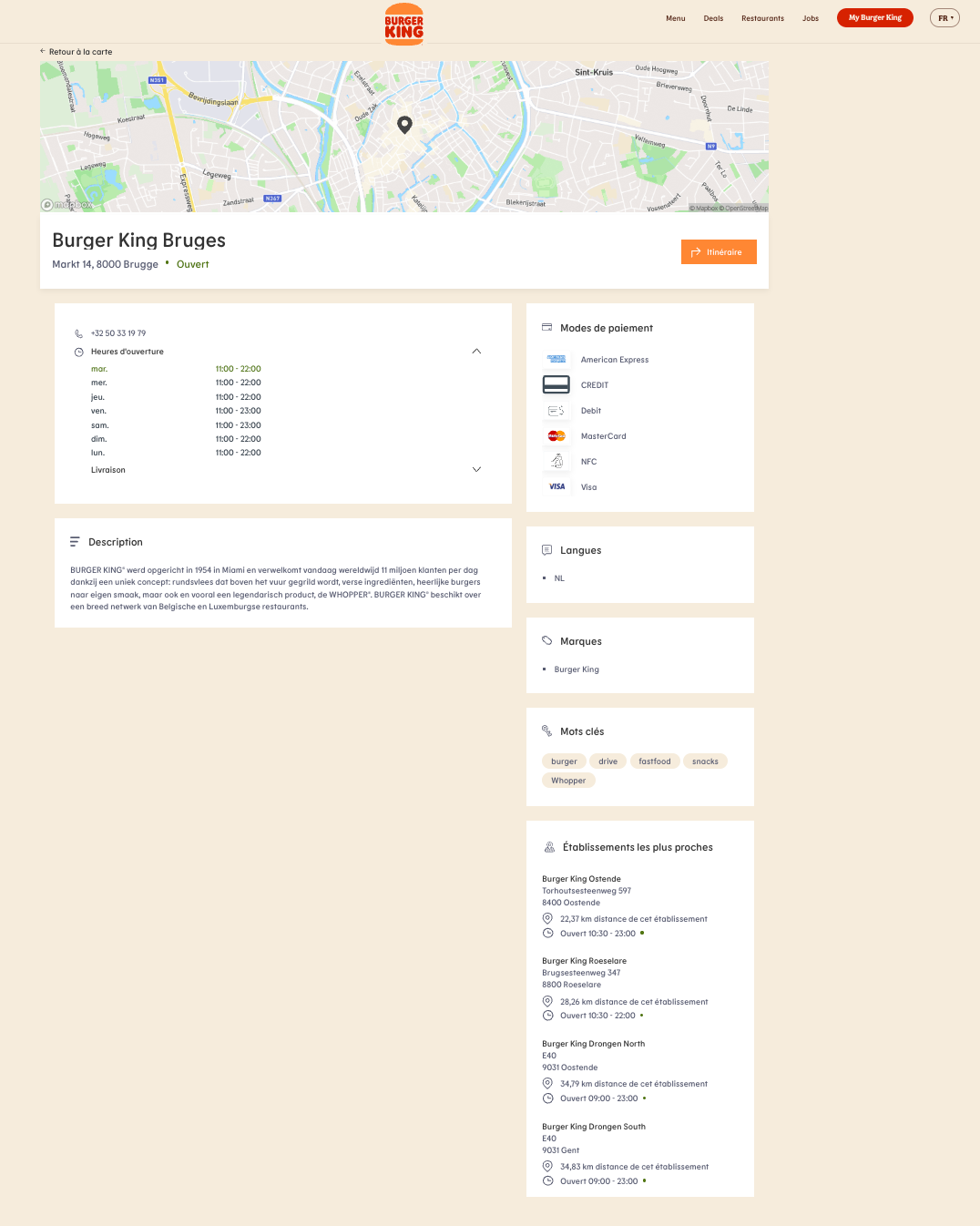The height and width of the screenshot is (1226, 980).
Task: Click the clock icon for Roeselare hours
Action: pos(547,1016)
